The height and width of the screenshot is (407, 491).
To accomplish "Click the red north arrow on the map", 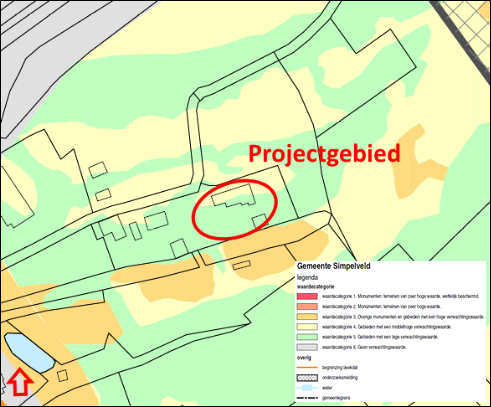I will (20, 381).
